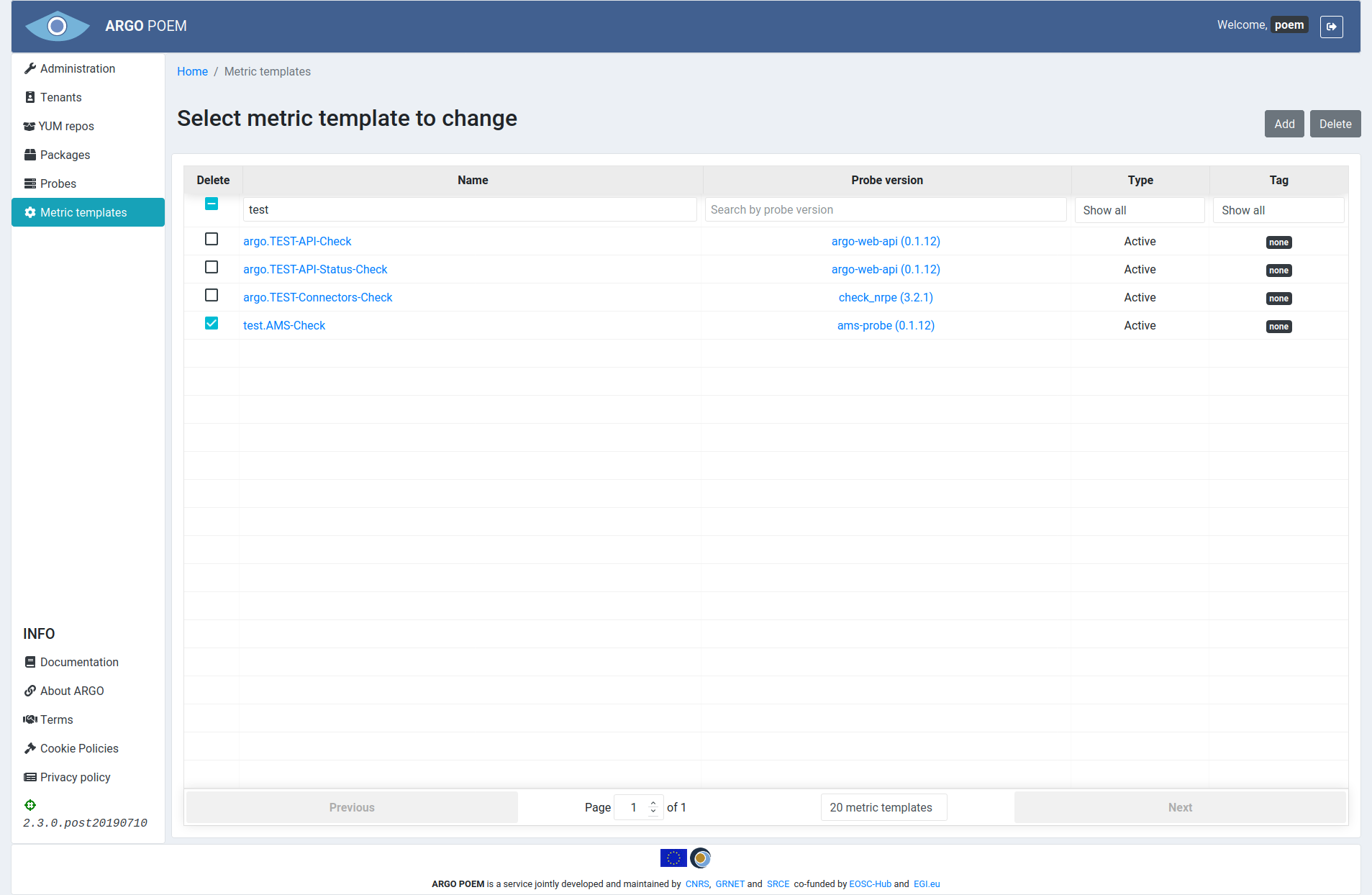Click the page number input field
The height and width of the screenshot is (895, 1372).
638,807
